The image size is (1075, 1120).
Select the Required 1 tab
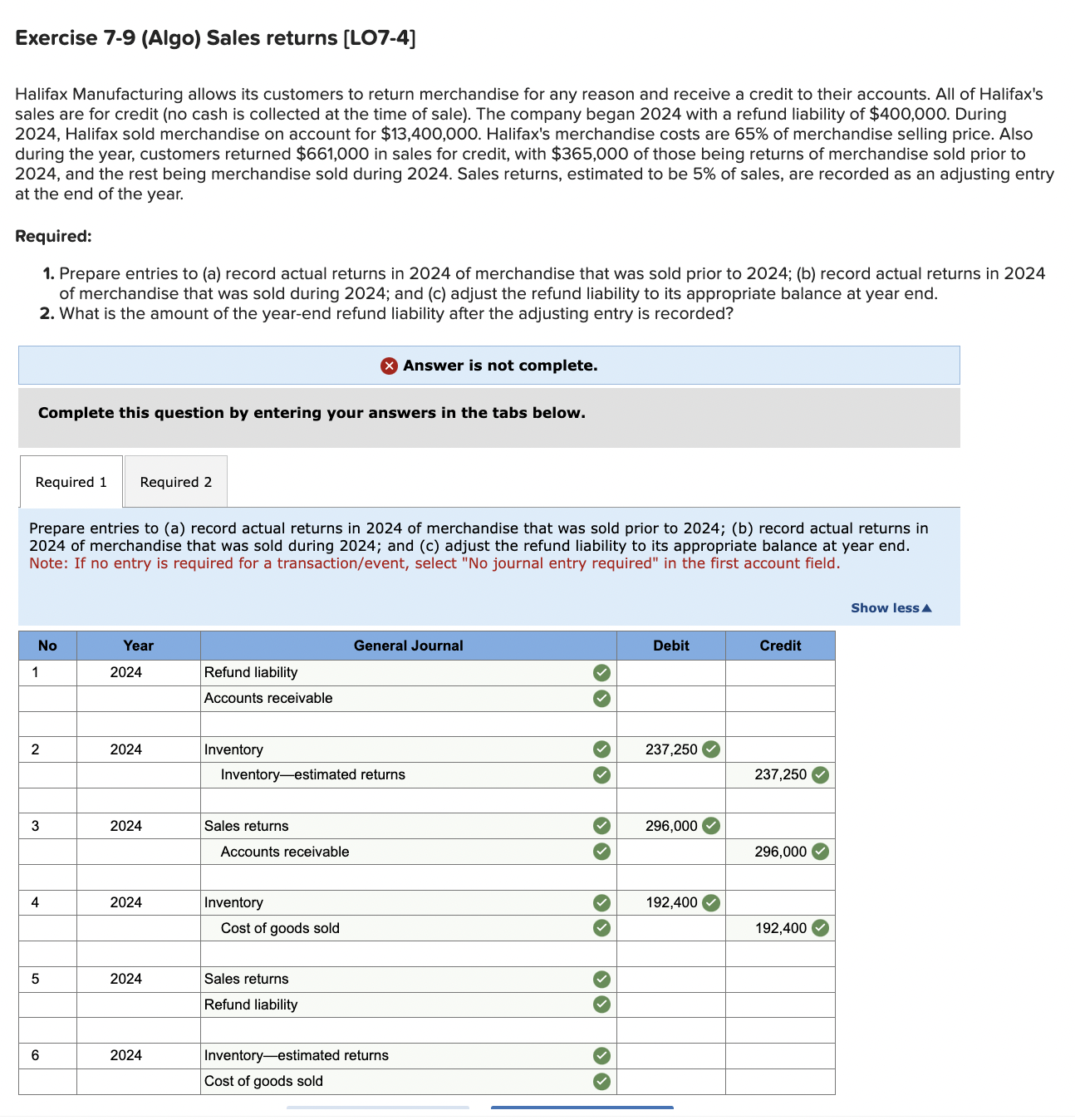pos(70,481)
